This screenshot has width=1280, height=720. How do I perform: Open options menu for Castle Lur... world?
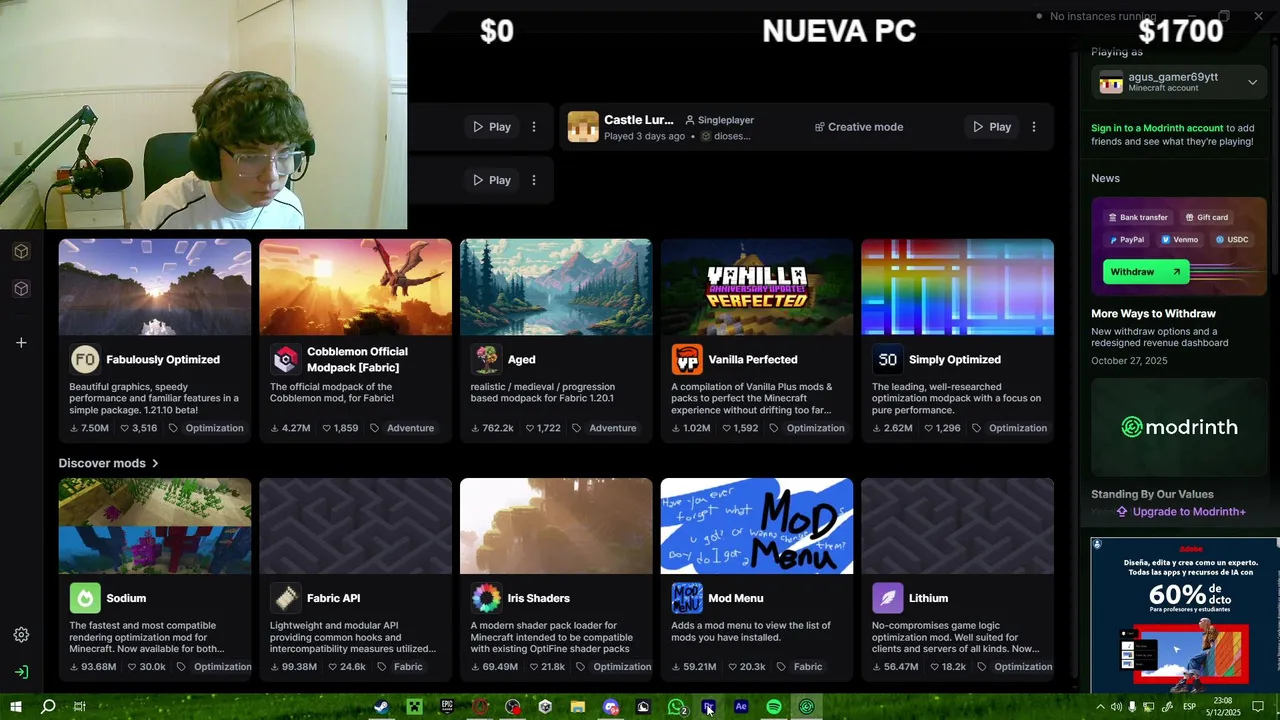(x=1034, y=127)
